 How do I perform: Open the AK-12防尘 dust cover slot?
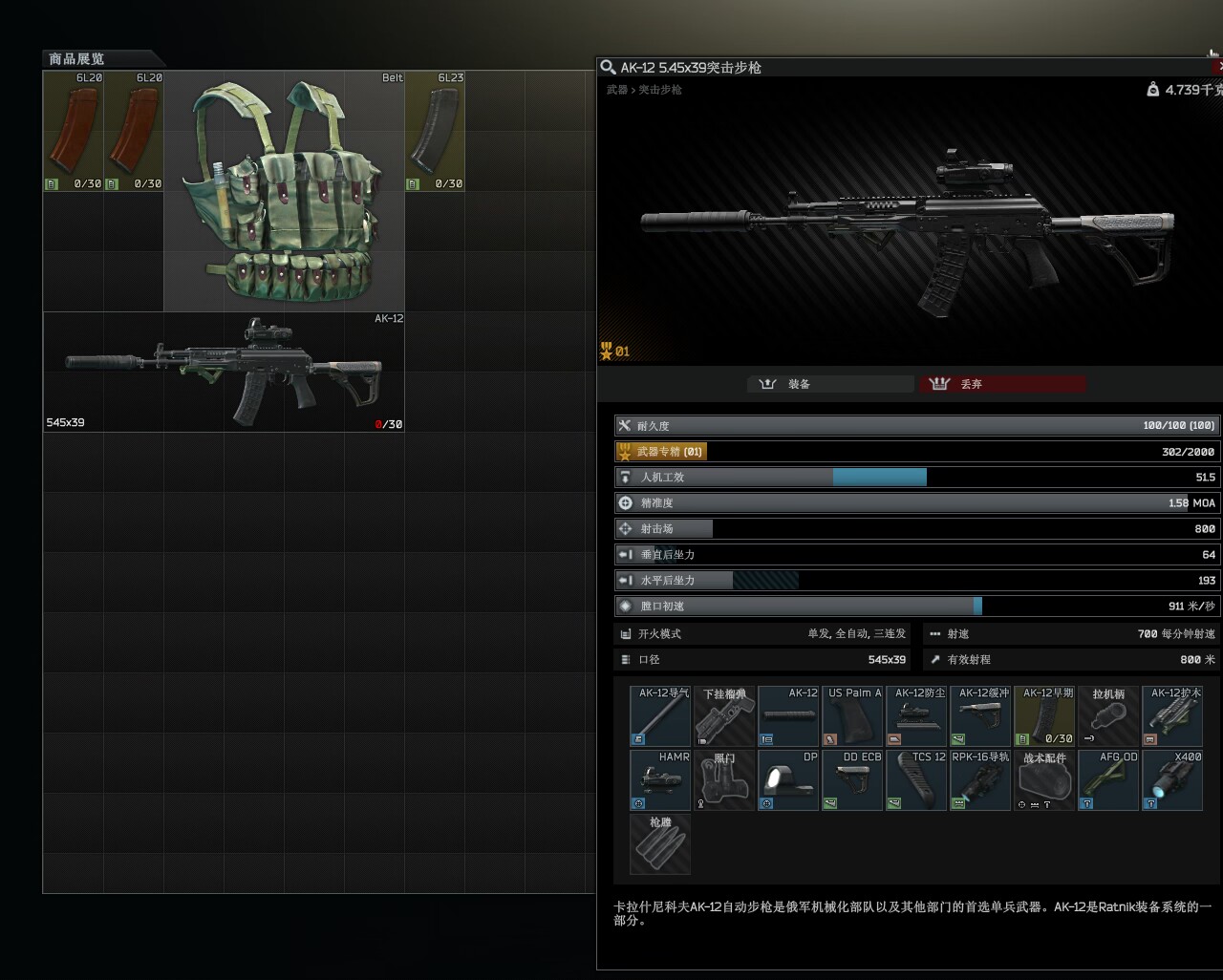click(916, 715)
